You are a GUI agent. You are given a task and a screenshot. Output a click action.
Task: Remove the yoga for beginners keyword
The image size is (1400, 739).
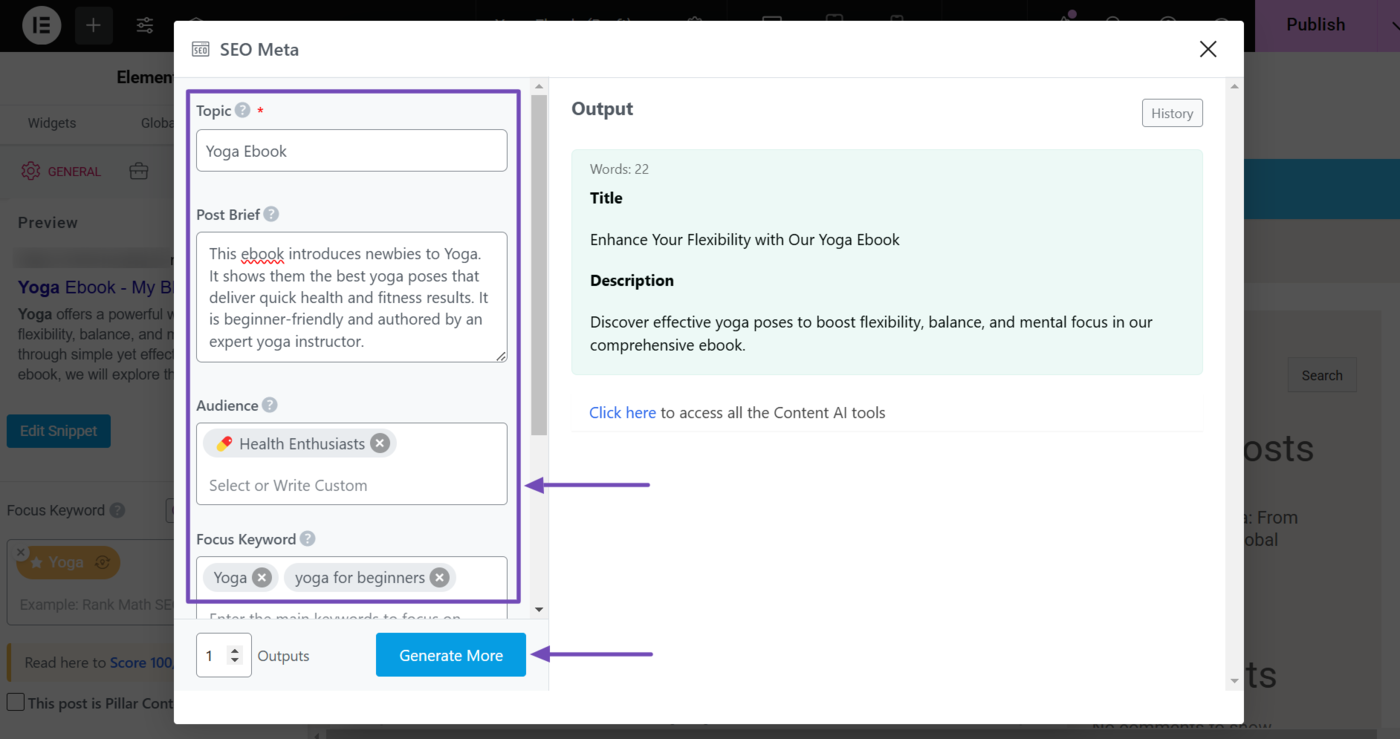click(439, 577)
